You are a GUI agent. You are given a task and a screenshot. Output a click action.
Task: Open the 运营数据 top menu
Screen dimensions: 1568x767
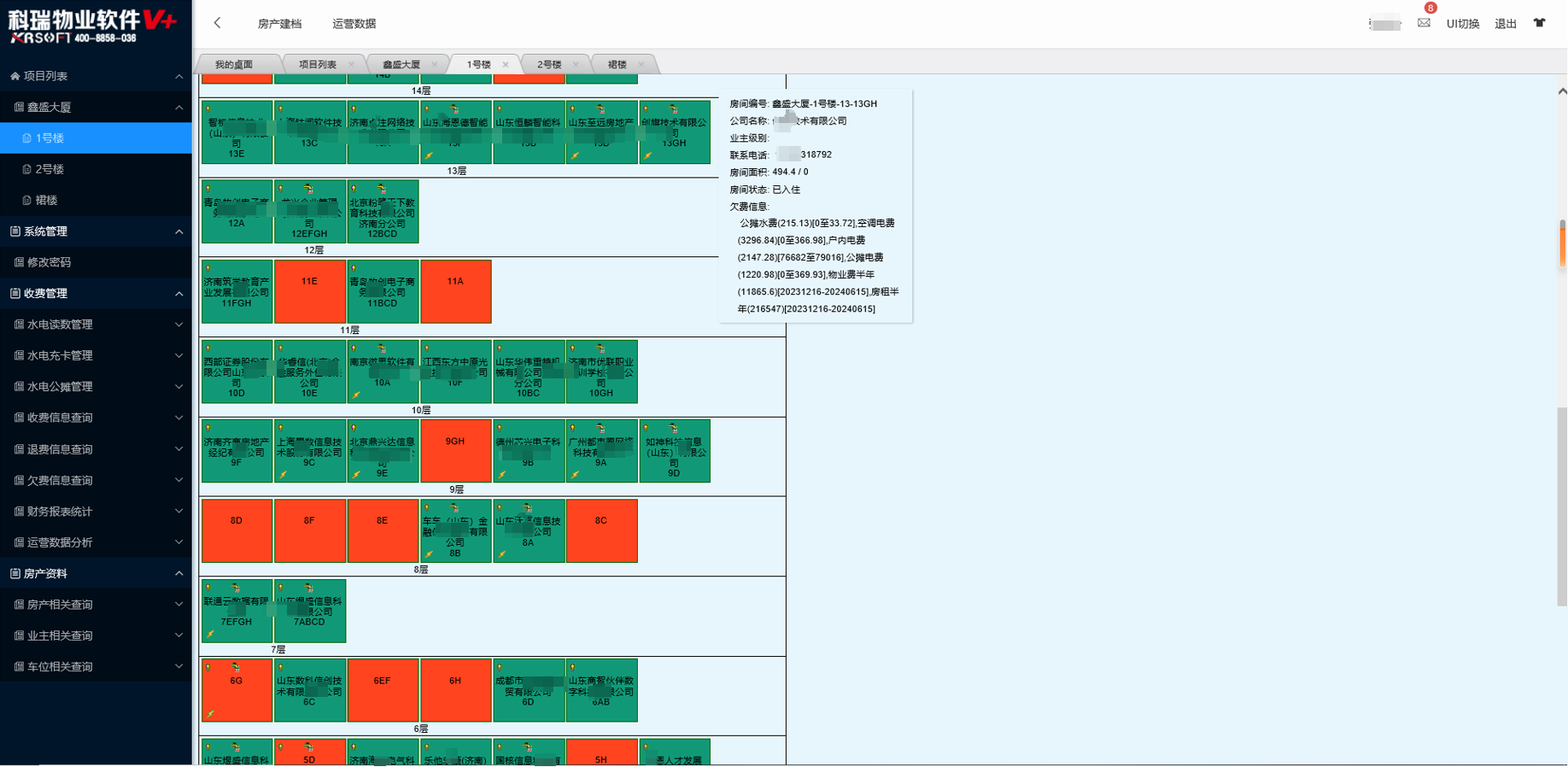(354, 24)
